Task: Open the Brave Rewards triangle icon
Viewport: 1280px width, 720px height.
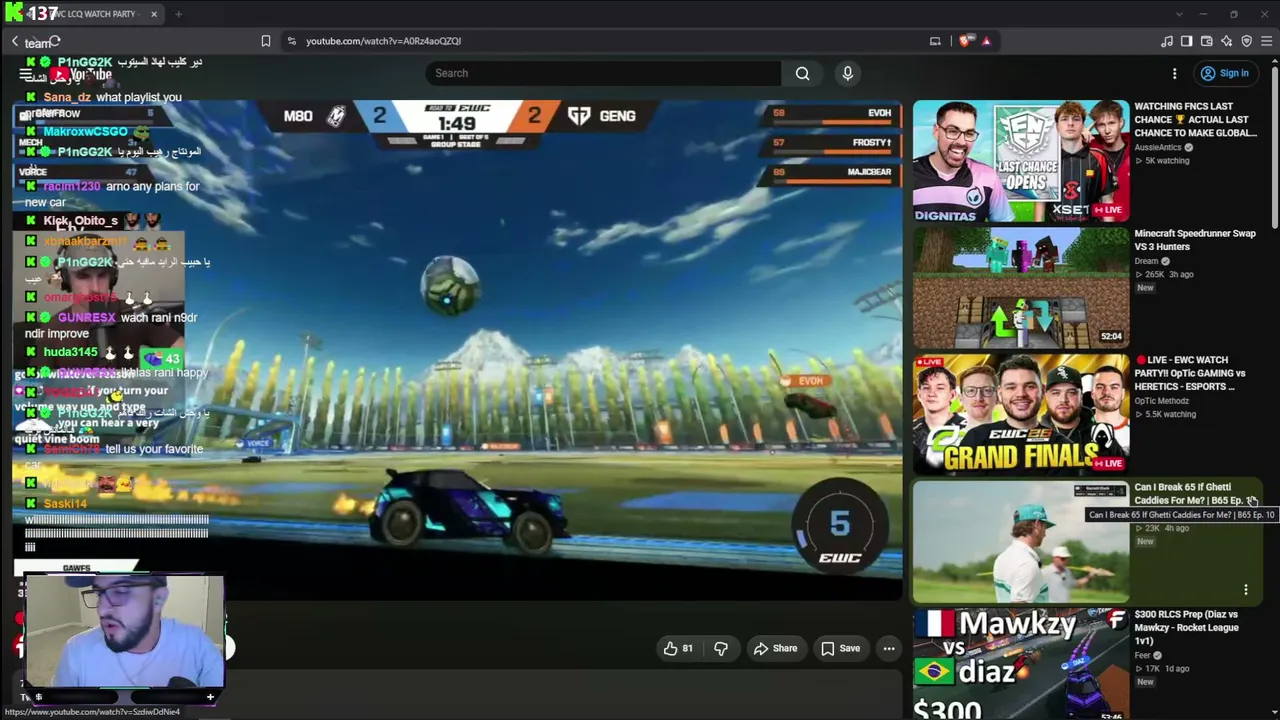Action: pyautogui.click(x=986, y=41)
